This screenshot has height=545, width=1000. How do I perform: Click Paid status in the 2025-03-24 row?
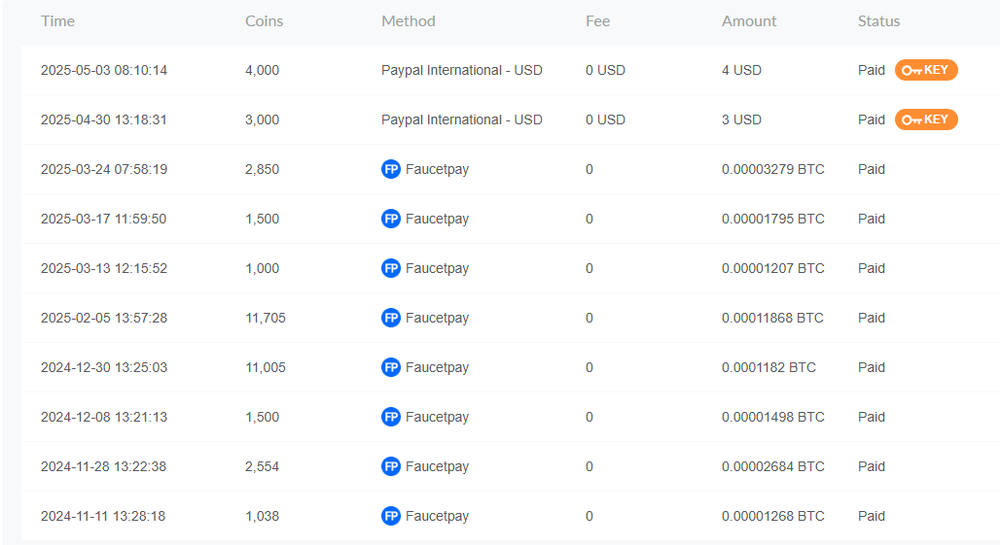[x=871, y=169]
